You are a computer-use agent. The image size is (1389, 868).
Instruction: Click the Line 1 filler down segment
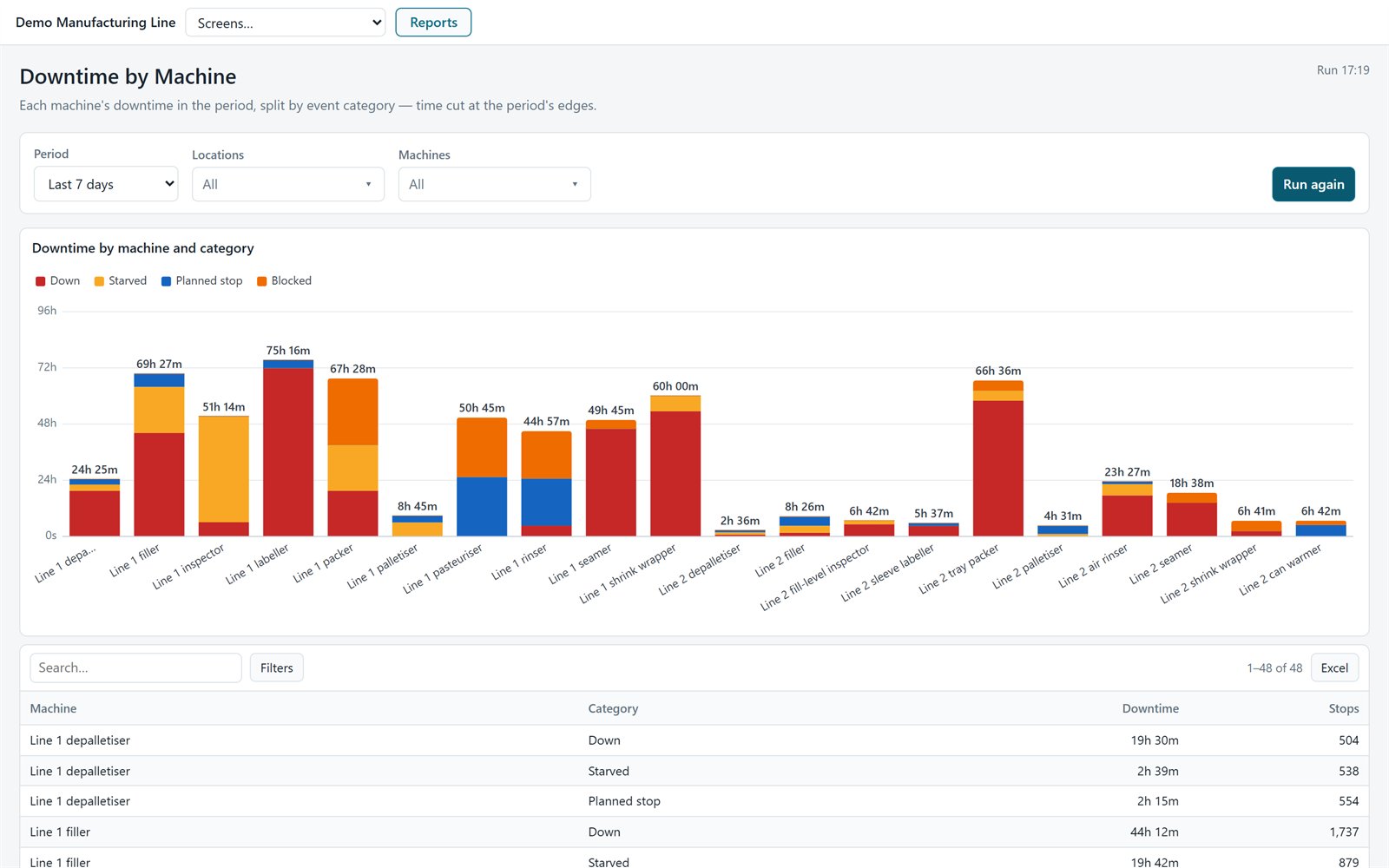coord(159,484)
